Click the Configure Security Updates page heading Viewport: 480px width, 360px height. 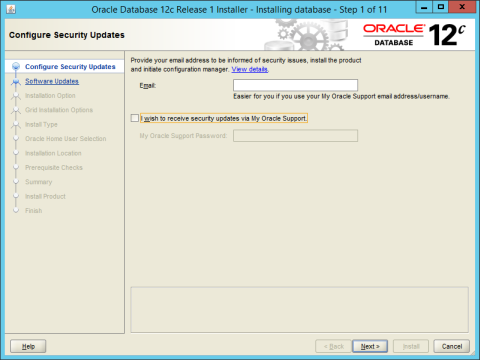(x=67, y=35)
